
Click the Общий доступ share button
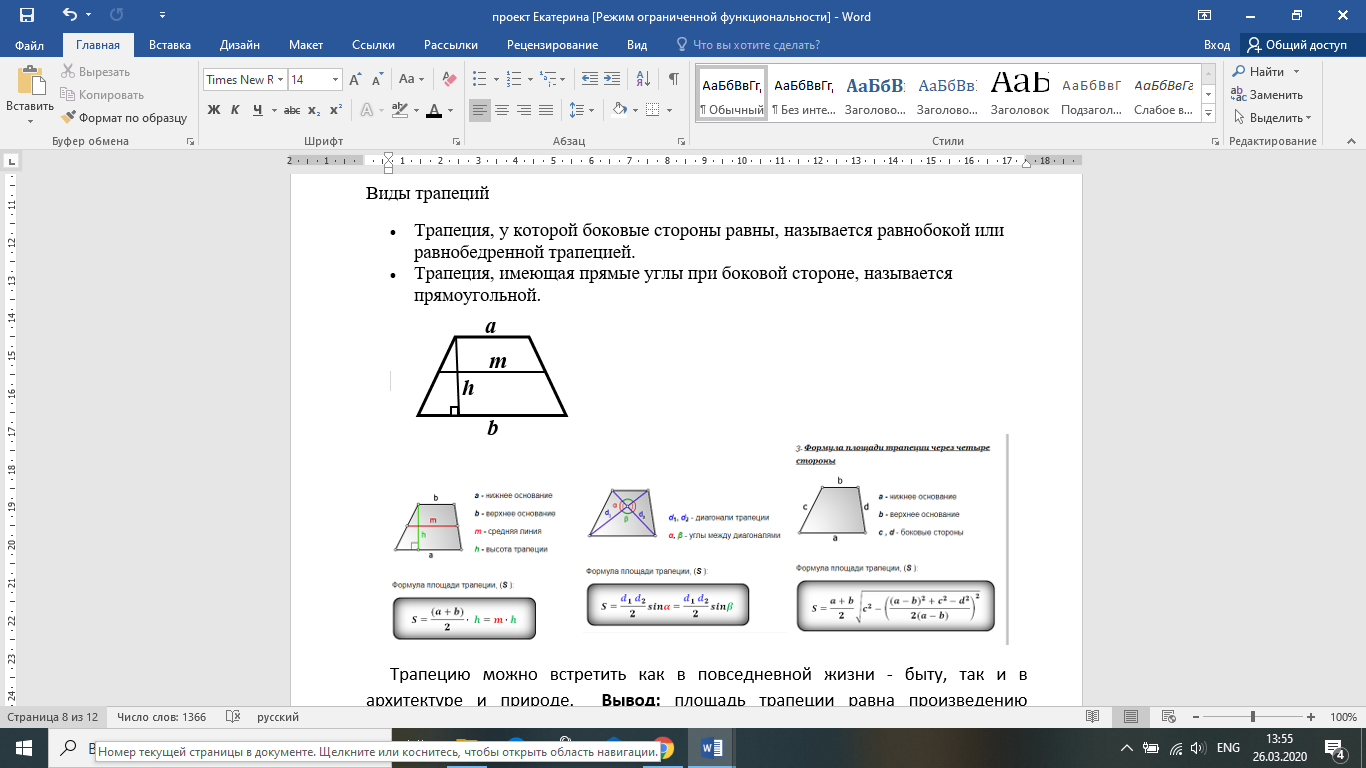click(1296, 45)
